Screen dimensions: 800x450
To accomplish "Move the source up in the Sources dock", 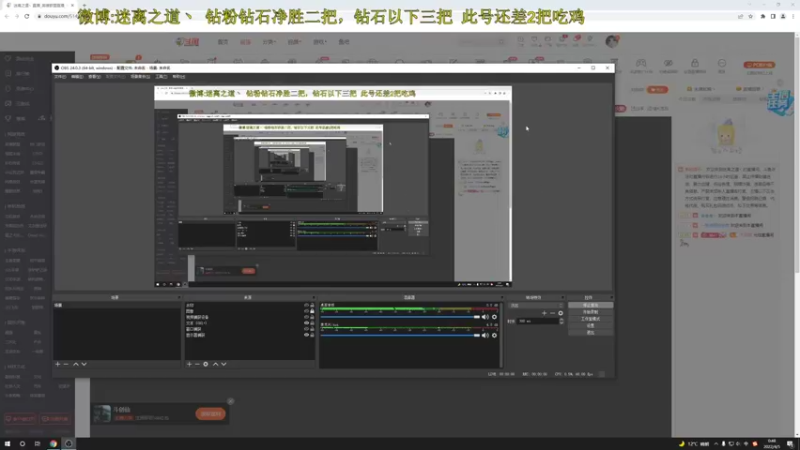I will [x=215, y=364].
